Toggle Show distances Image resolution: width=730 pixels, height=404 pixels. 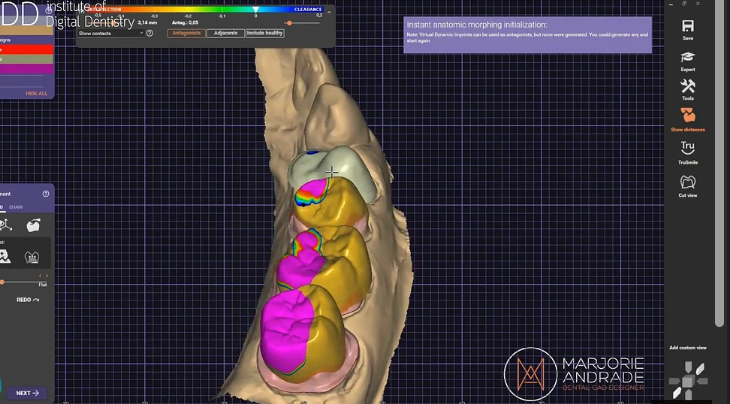[x=688, y=115]
